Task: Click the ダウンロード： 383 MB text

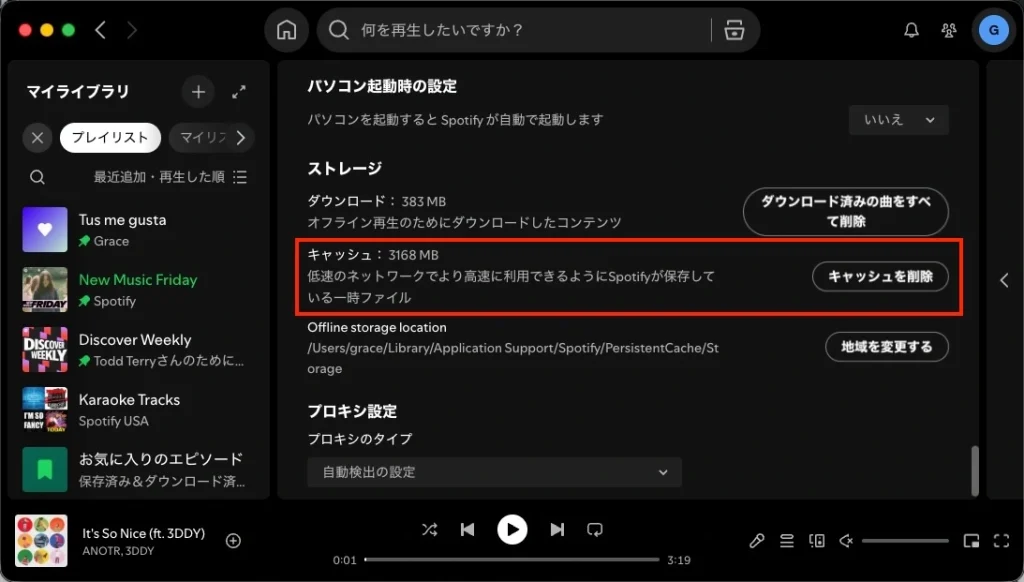Action: [x=377, y=201]
